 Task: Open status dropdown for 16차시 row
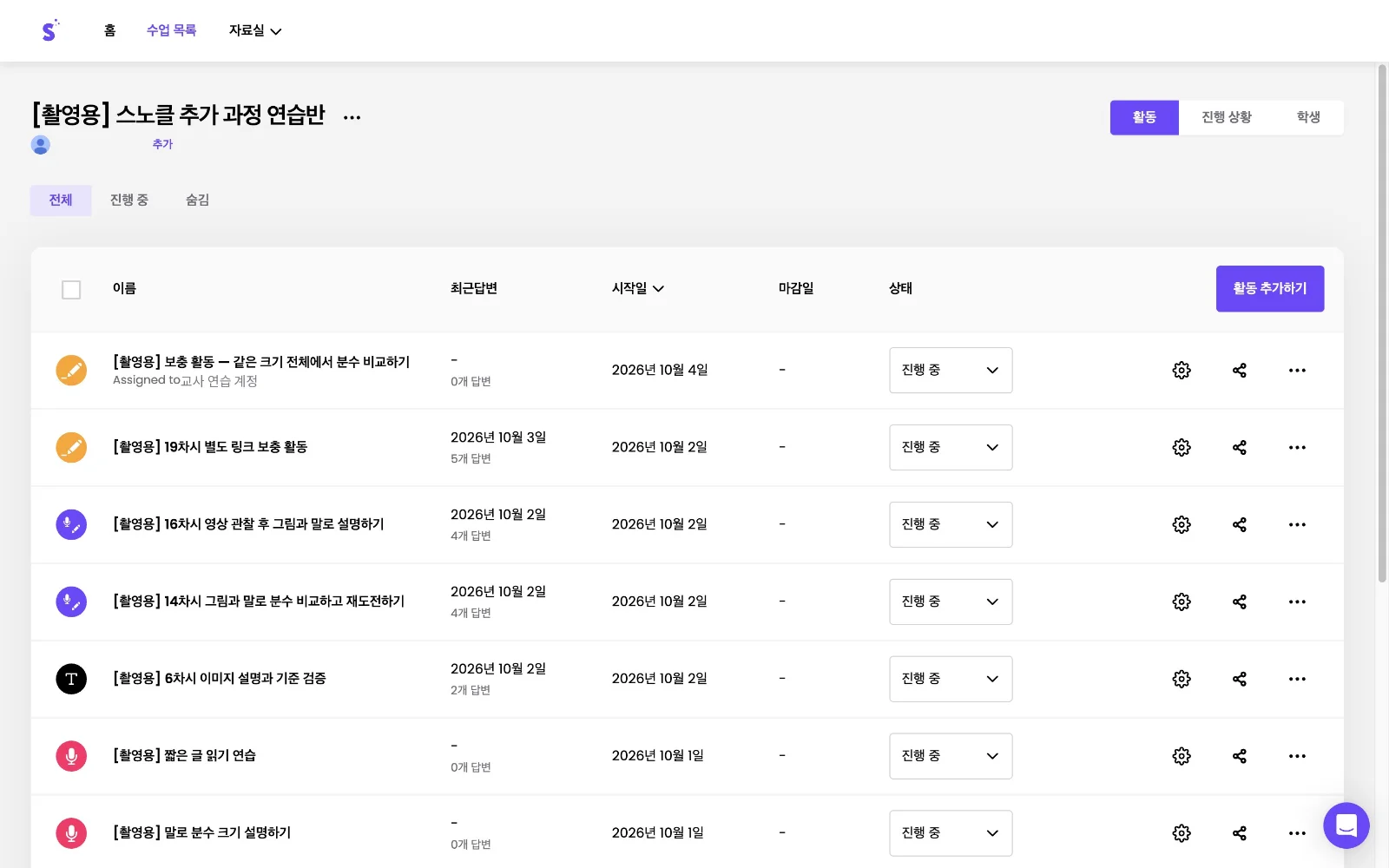click(951, 525)
